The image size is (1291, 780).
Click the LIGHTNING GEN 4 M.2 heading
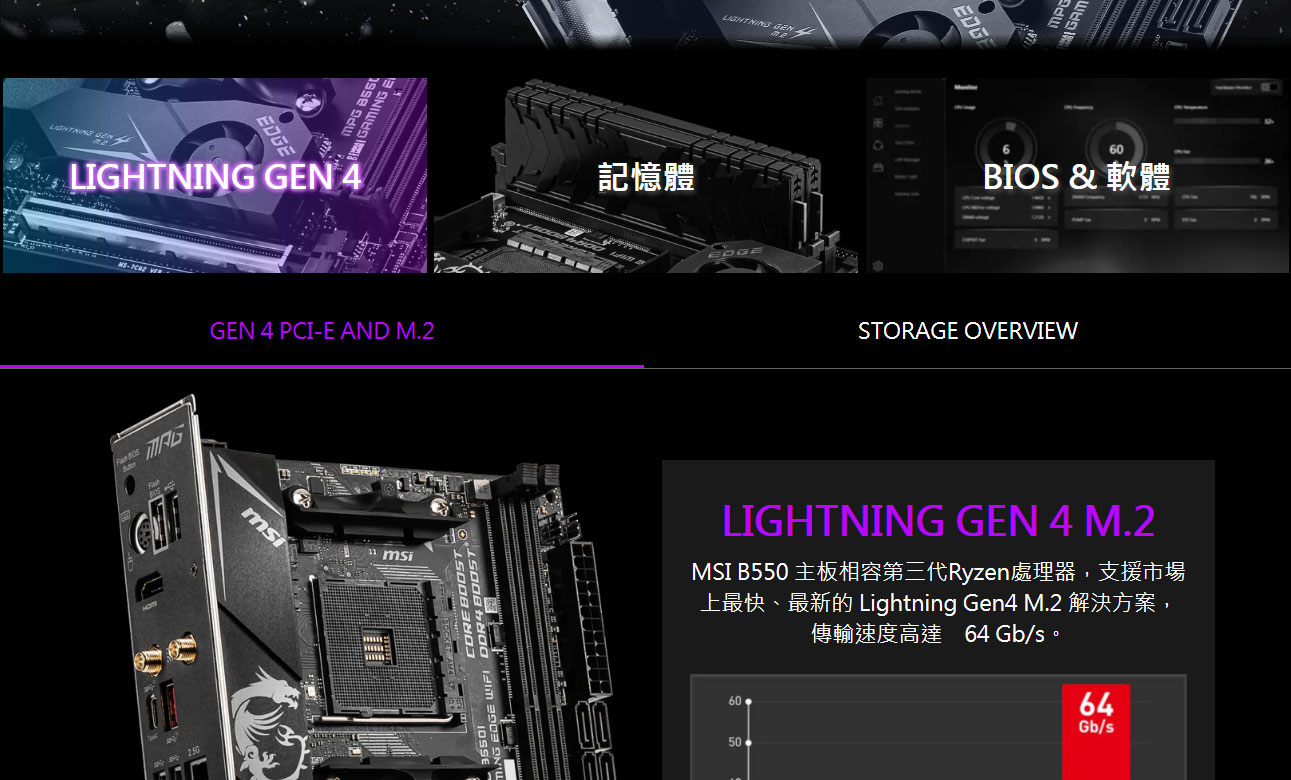[938, 521]
